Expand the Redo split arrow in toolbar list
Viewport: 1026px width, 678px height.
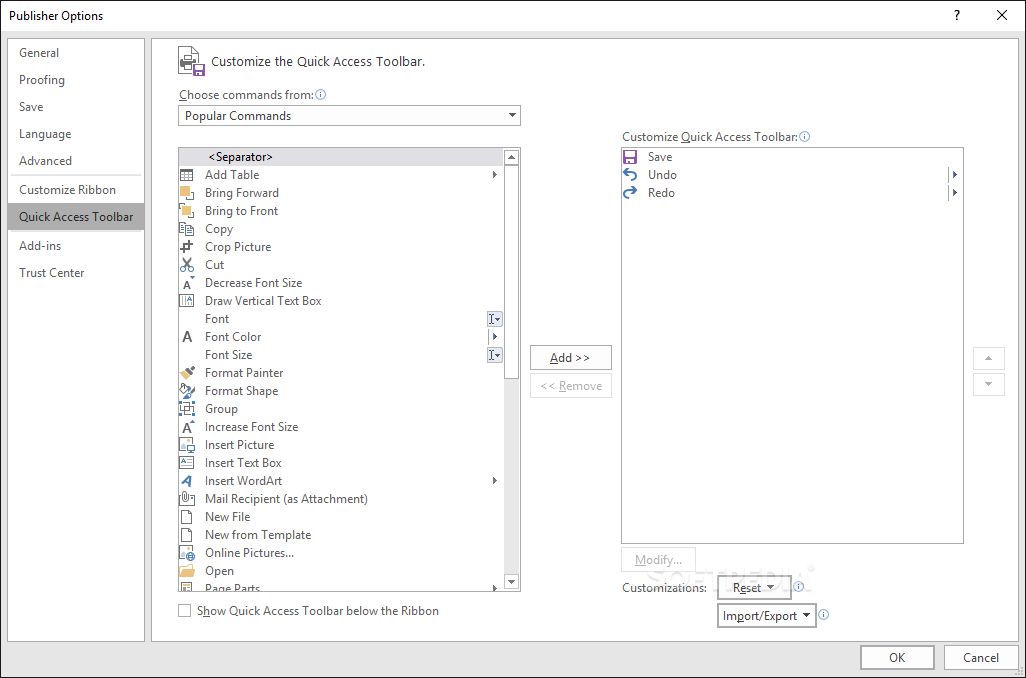coord(955,193)
